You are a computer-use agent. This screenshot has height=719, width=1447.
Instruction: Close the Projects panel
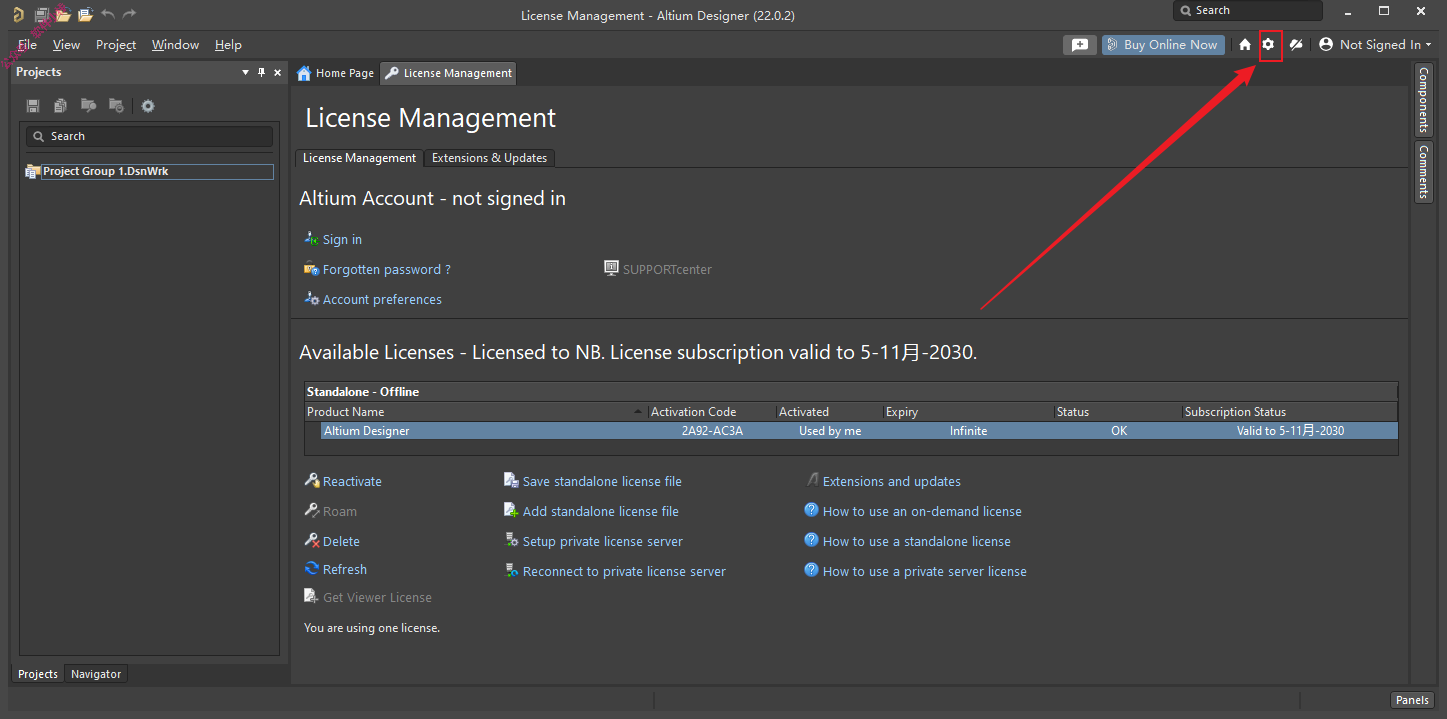278,72
